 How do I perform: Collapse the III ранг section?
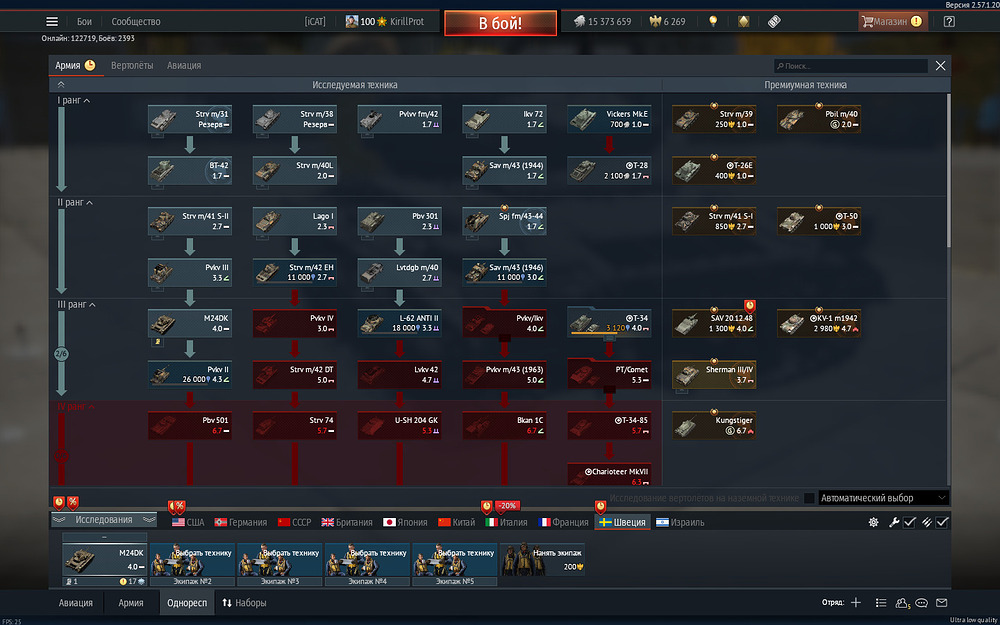tap(91, 305)
